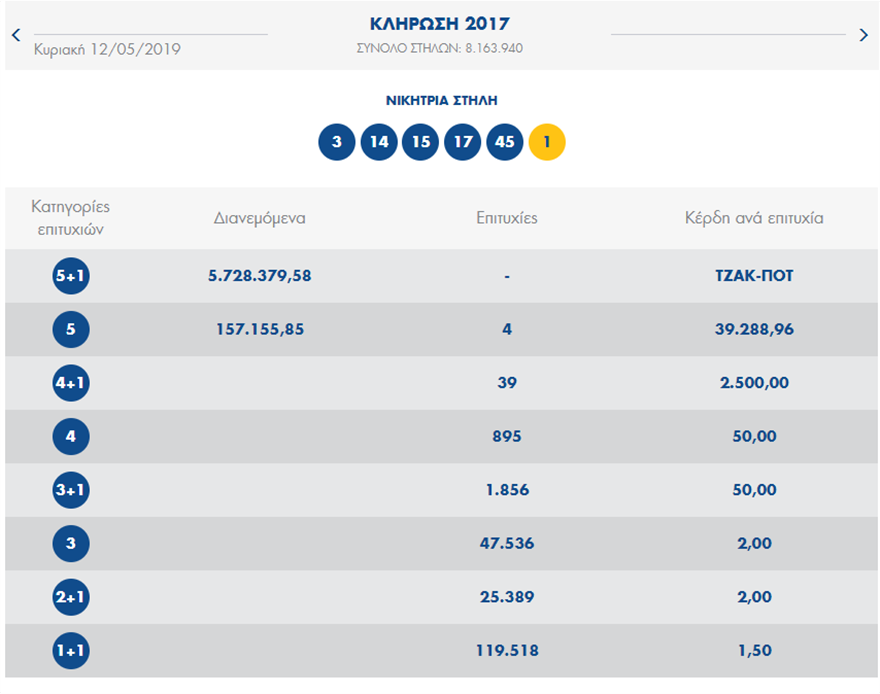Image resolution: width=880 pixels, height=694 pixels.
Task: Select the winning number ball 3
Action: point(337,142)
